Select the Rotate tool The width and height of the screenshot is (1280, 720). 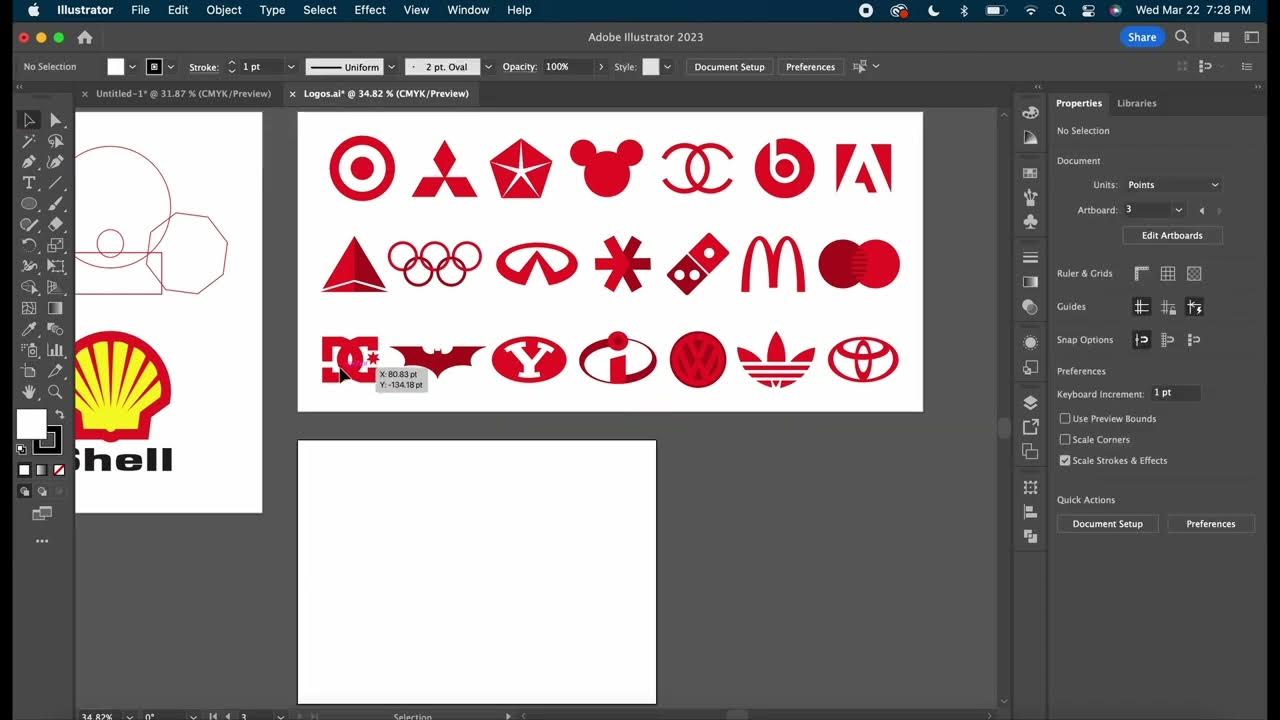pos(29,246)
